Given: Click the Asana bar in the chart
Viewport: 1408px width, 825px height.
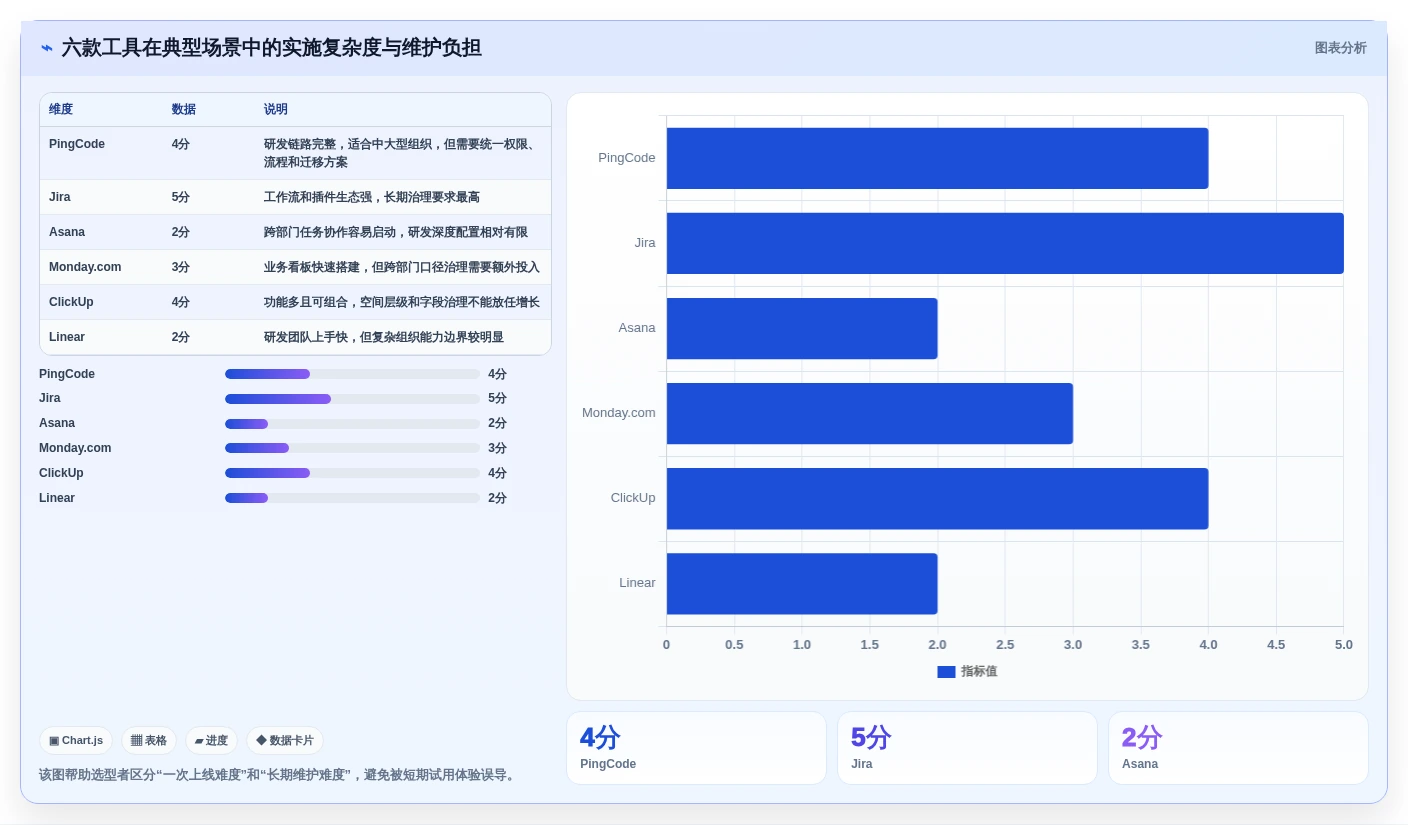Looking at the screenshot, I should tap(802, 328).
